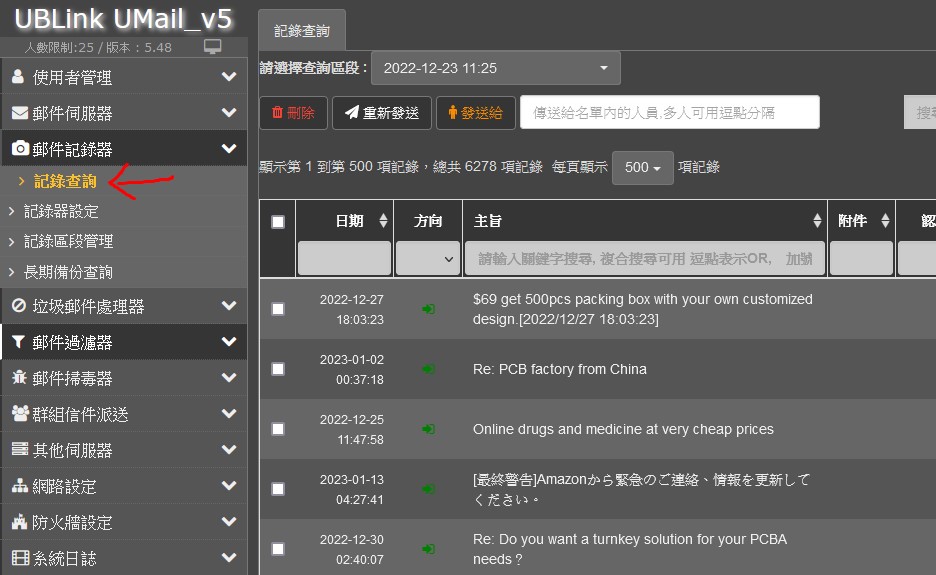
Task: Switch to the 記錄查詢 tab
Action: pos(301,30)
